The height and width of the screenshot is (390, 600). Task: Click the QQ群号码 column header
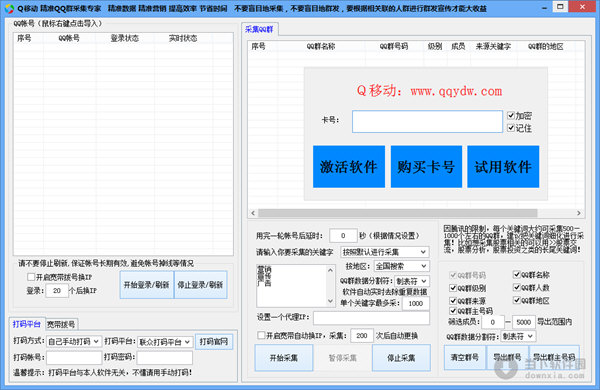click(x=394, y=46)
